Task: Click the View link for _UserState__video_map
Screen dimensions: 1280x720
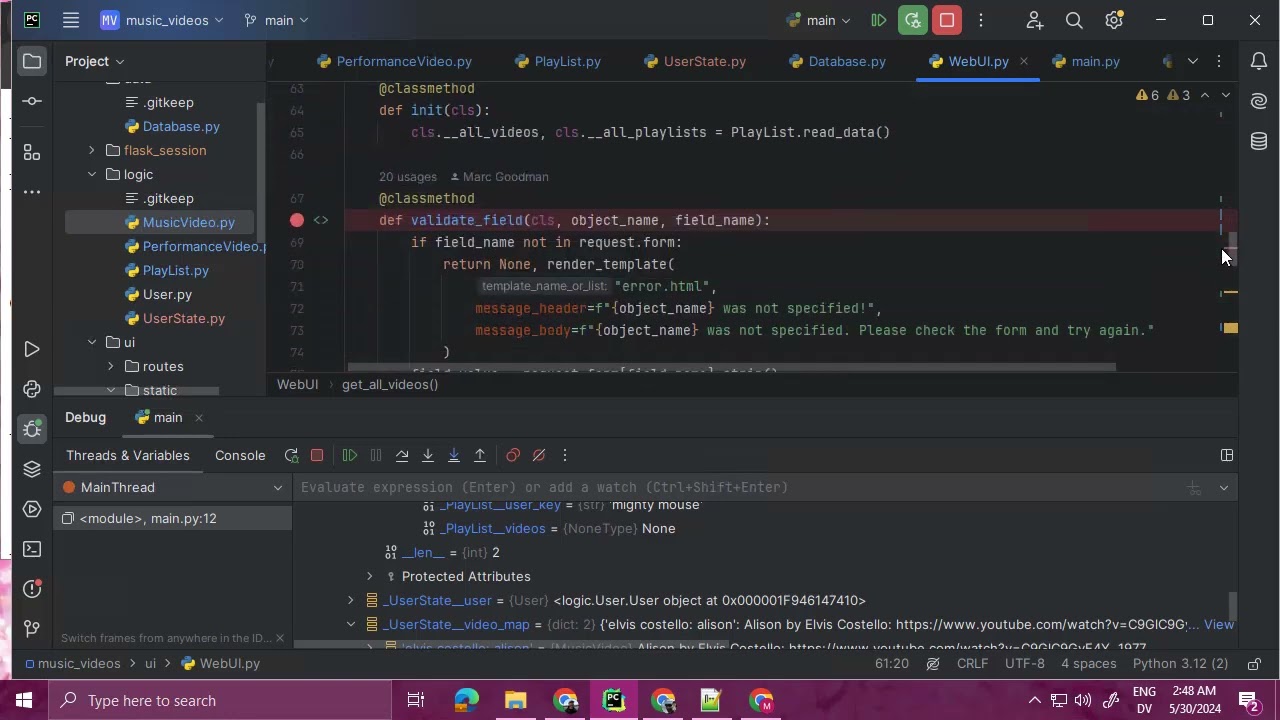Action: pos(1219,624)
